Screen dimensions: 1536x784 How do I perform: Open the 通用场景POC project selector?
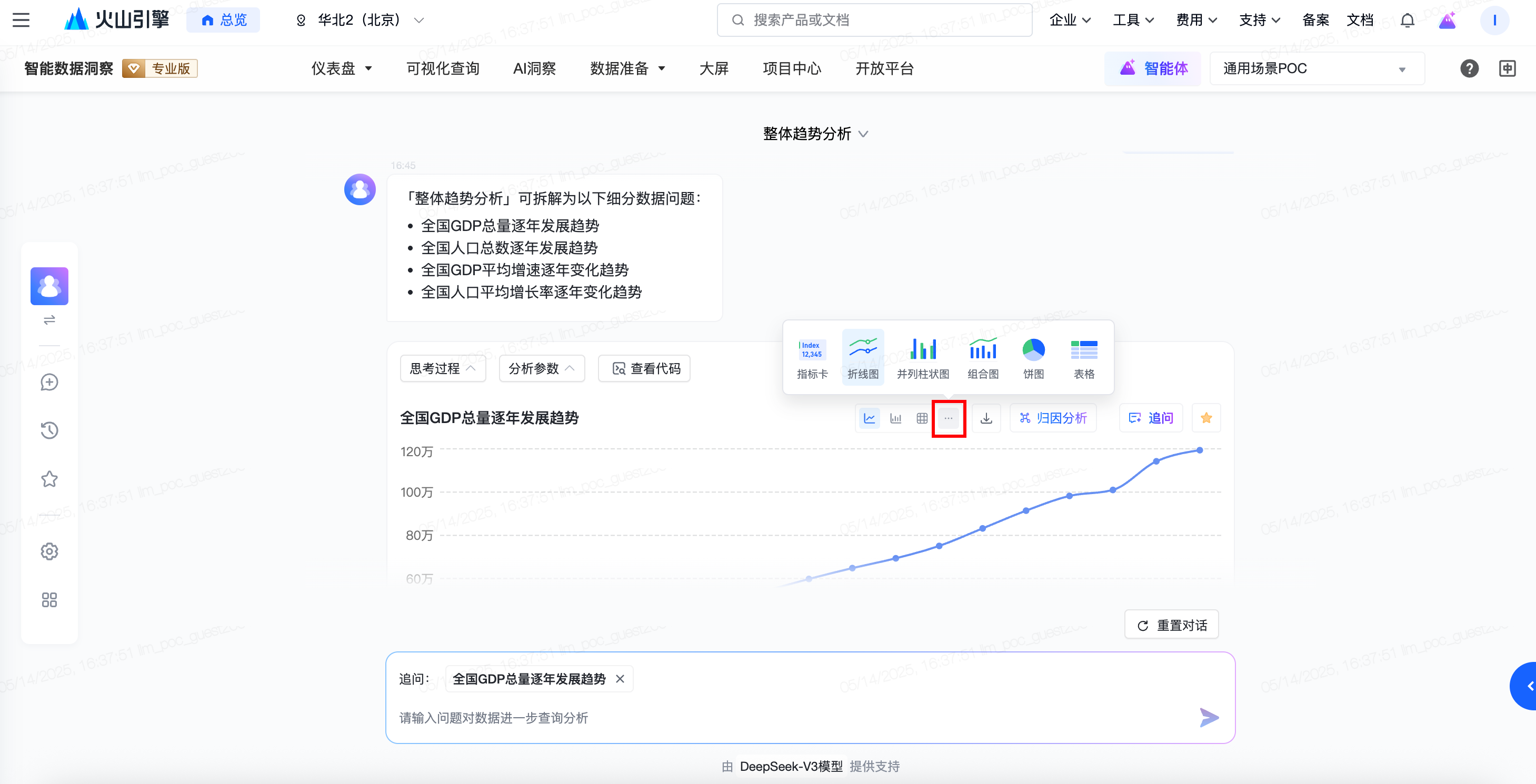tap(1316, 68)
